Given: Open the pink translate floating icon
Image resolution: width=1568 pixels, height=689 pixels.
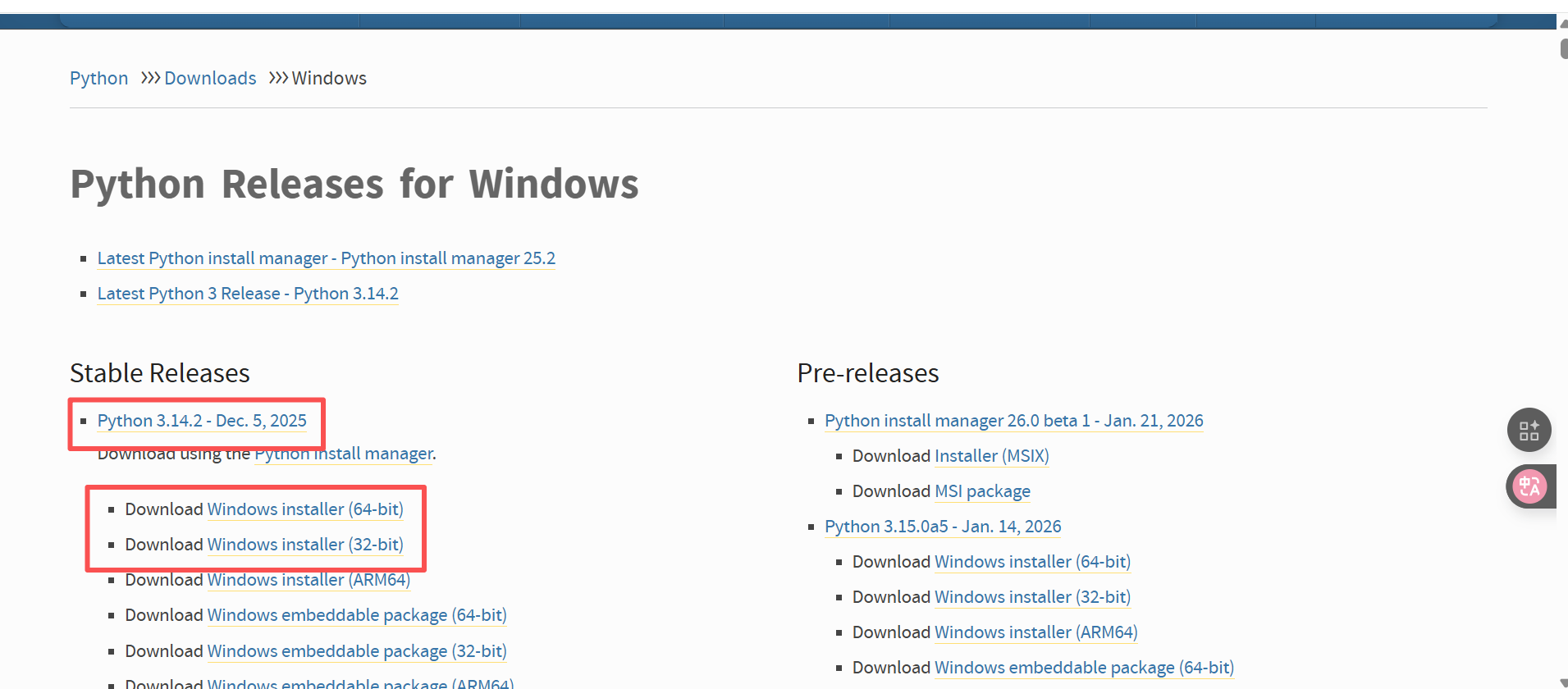Looking at the screenshot, I should [1529, 486].
